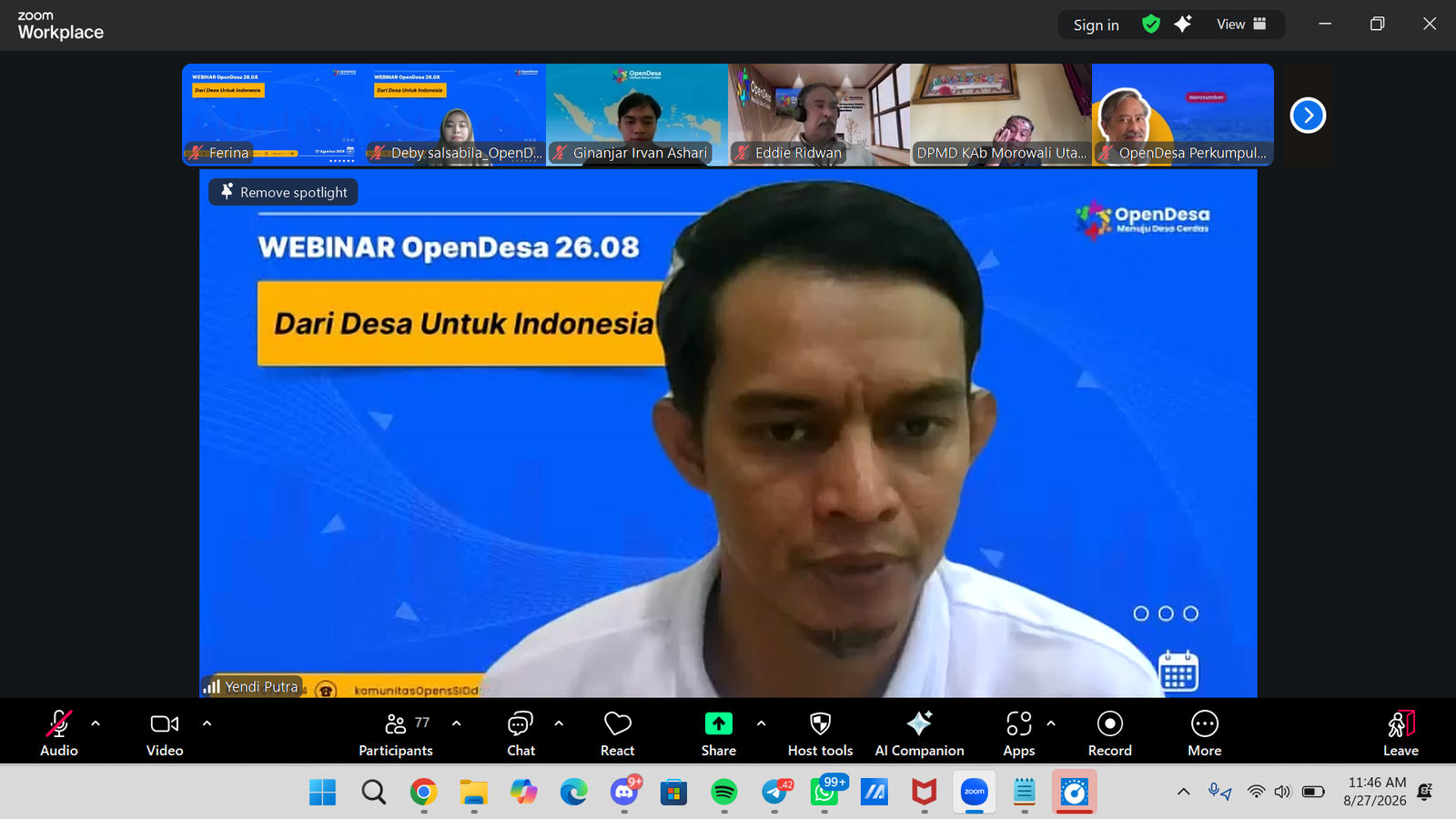Start recording with the Record button
Screen dimensions: 1456x819
(x=1110, y=733)
